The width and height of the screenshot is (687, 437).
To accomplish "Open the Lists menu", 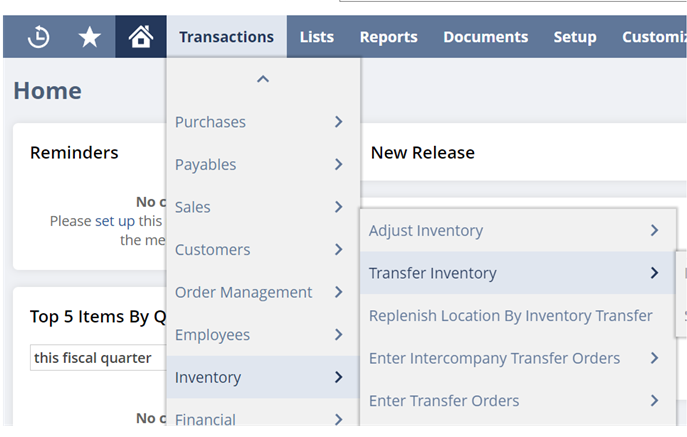I will click(x=317, y=37).
